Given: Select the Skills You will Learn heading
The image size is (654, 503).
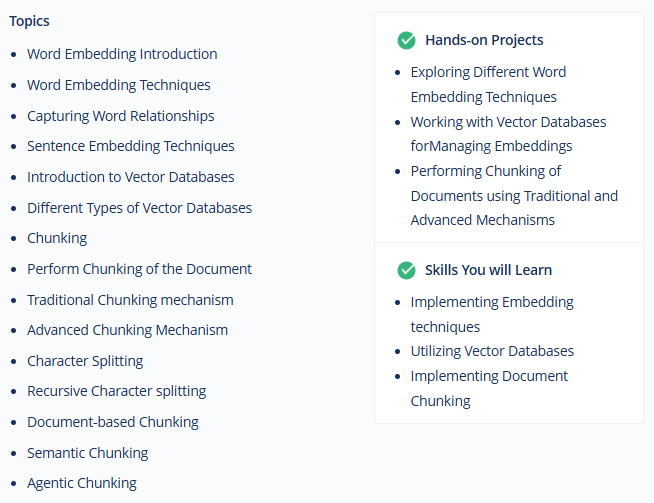Looking at the screenshot, I should click(488, 270).
